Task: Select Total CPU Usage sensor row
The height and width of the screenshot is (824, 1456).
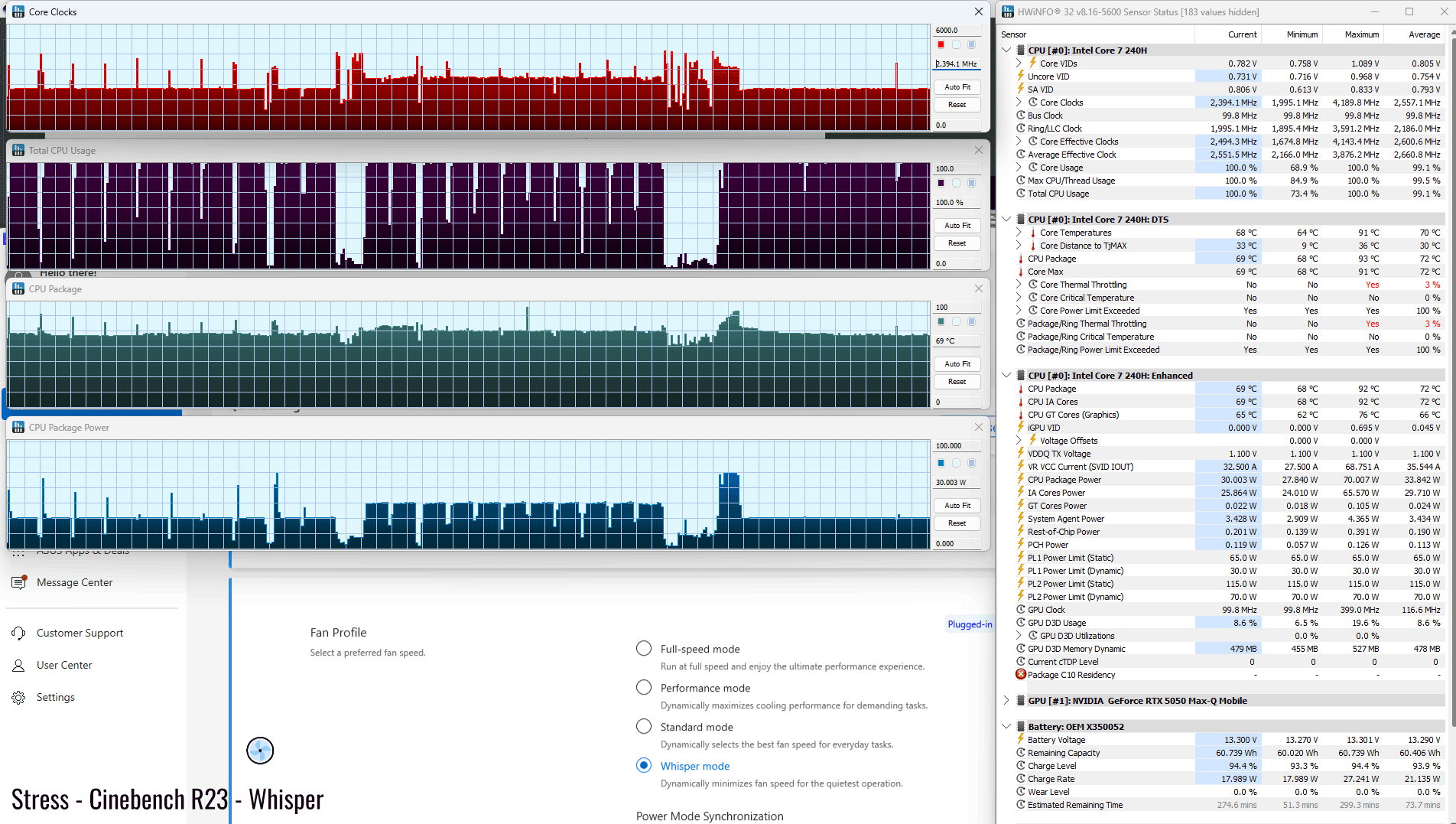Action: (x=1230, y=194)
